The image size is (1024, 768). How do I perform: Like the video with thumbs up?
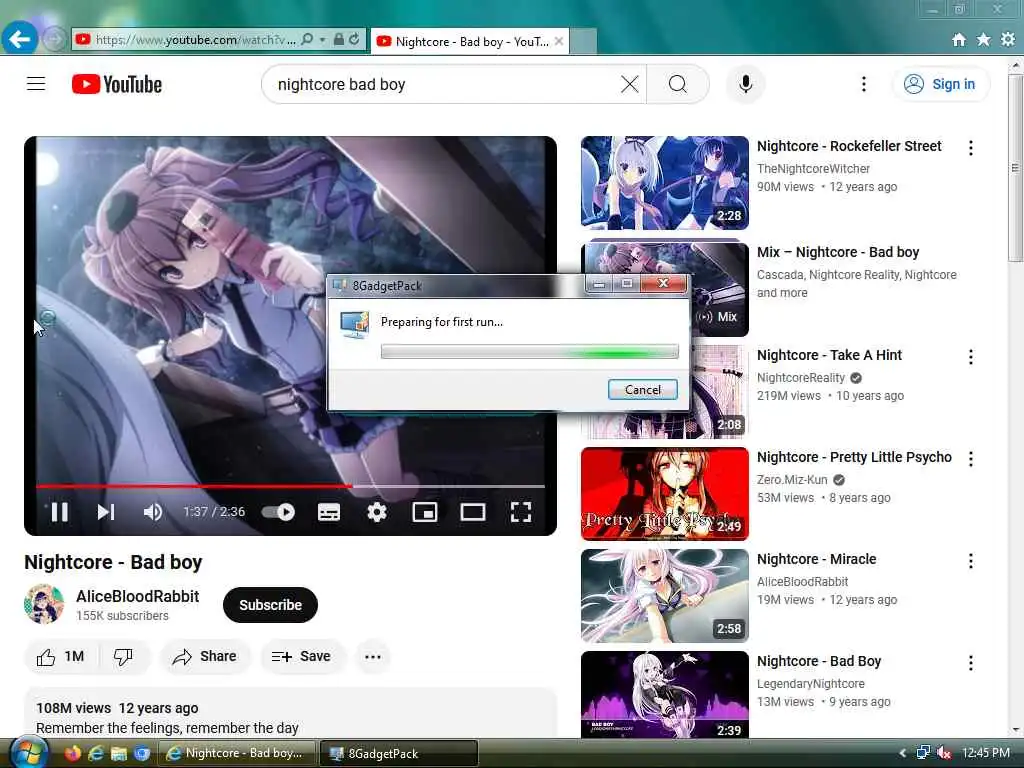[x=61, y=656]
